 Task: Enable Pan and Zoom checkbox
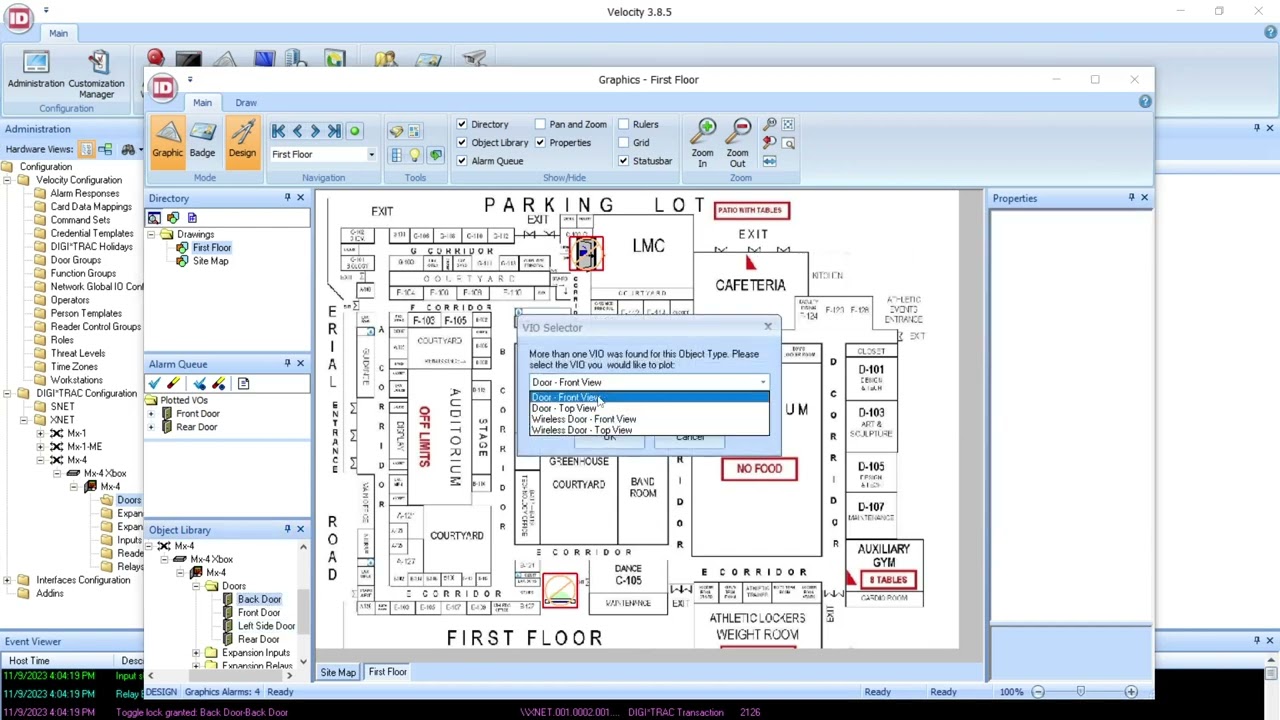click(540, 125)
